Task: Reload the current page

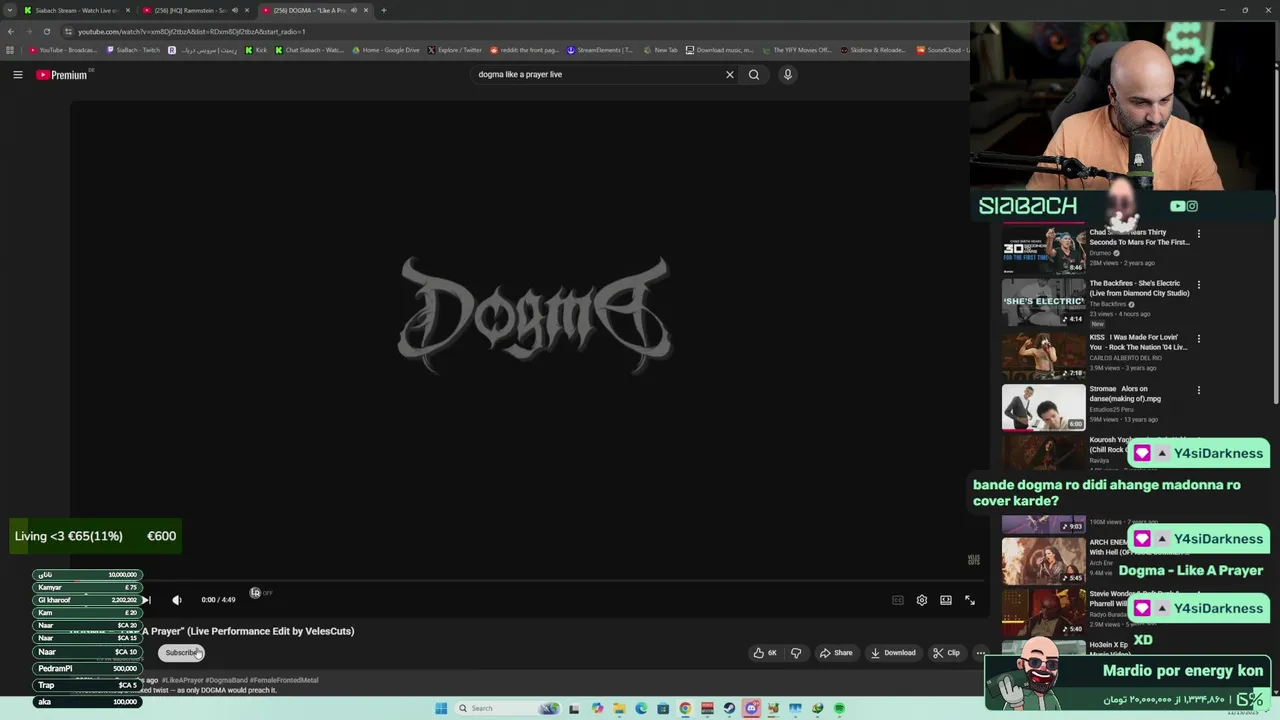Action: tap(46, 31)
